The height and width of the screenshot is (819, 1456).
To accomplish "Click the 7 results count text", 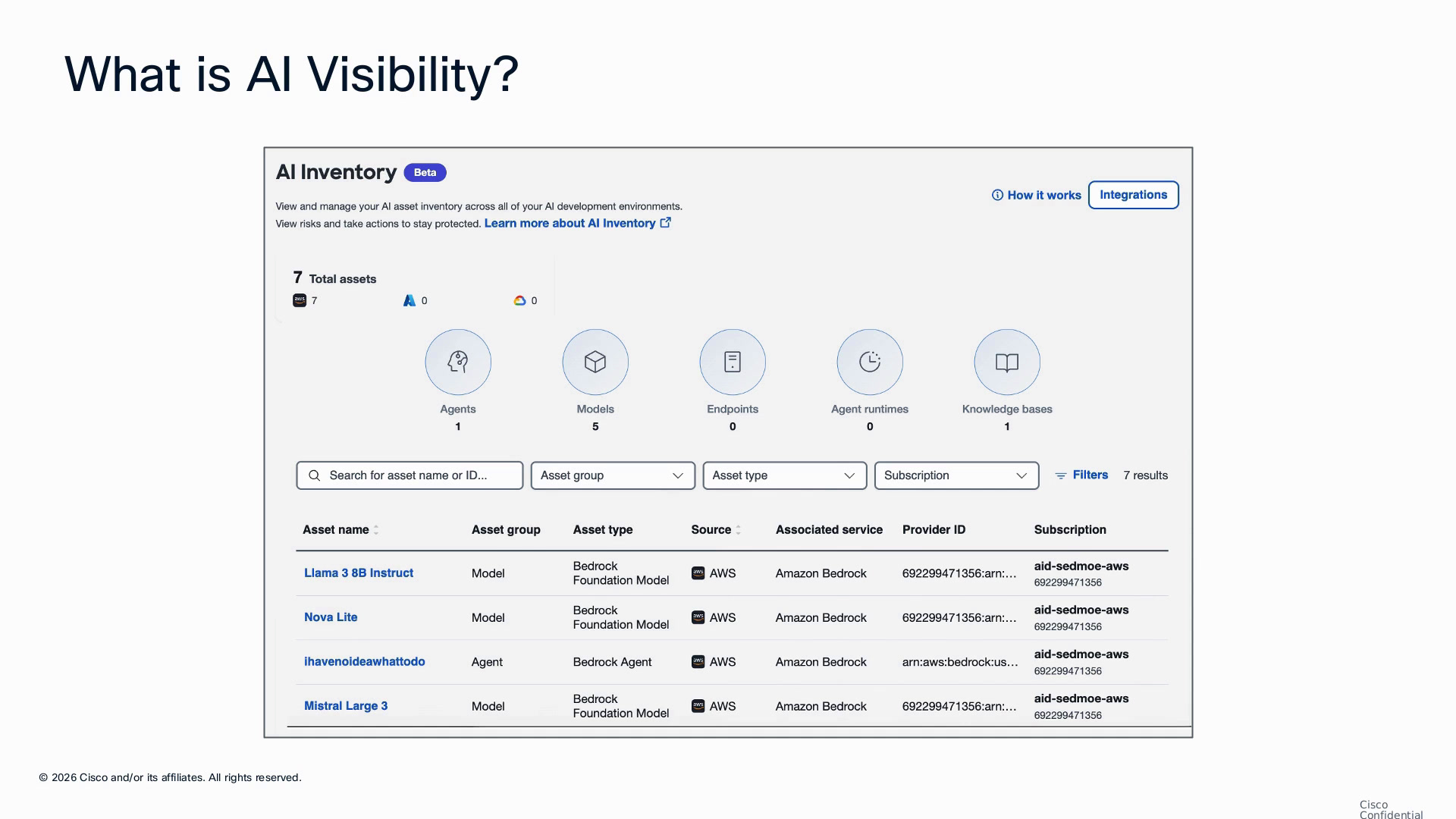I will [x=1145, y=475].
